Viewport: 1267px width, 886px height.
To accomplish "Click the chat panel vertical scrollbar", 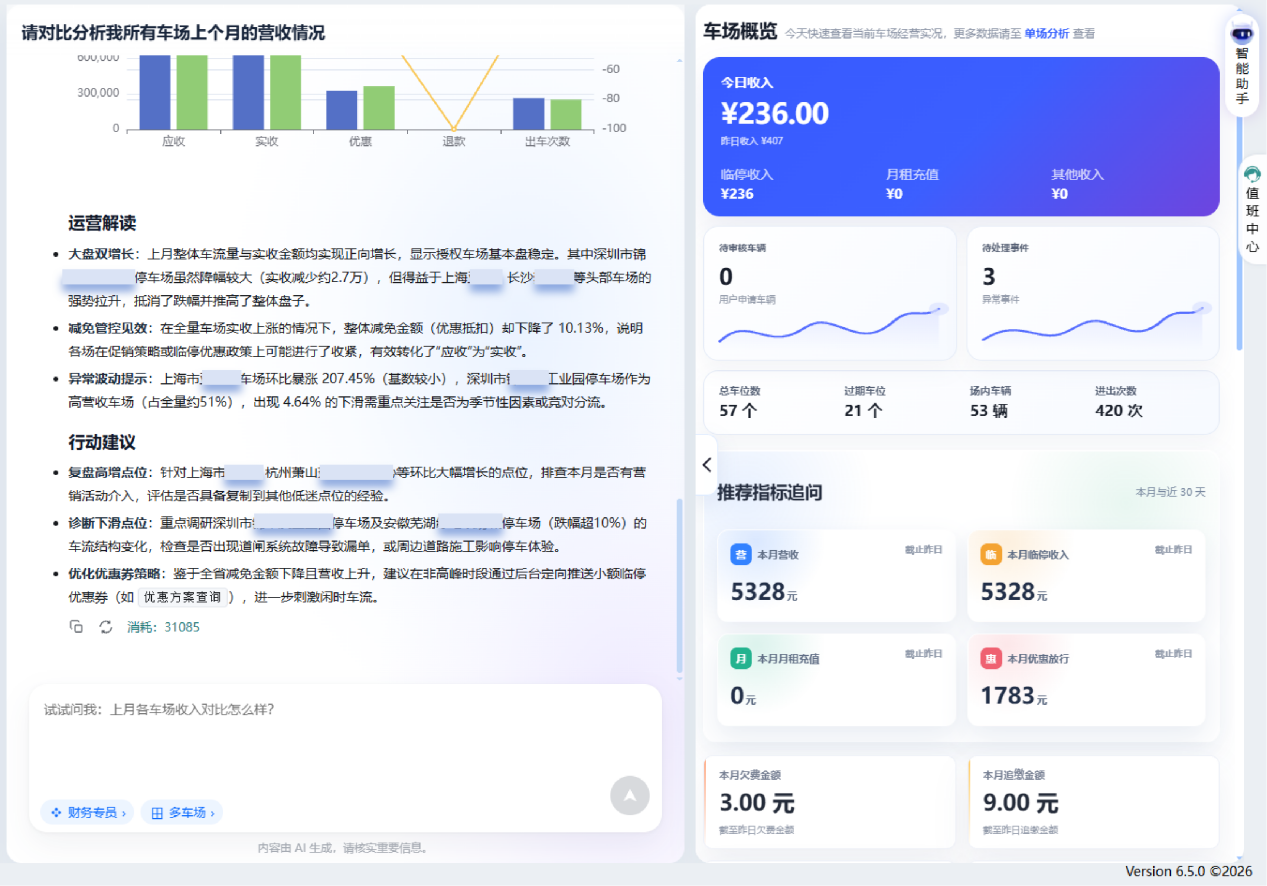I will (681, 585).
